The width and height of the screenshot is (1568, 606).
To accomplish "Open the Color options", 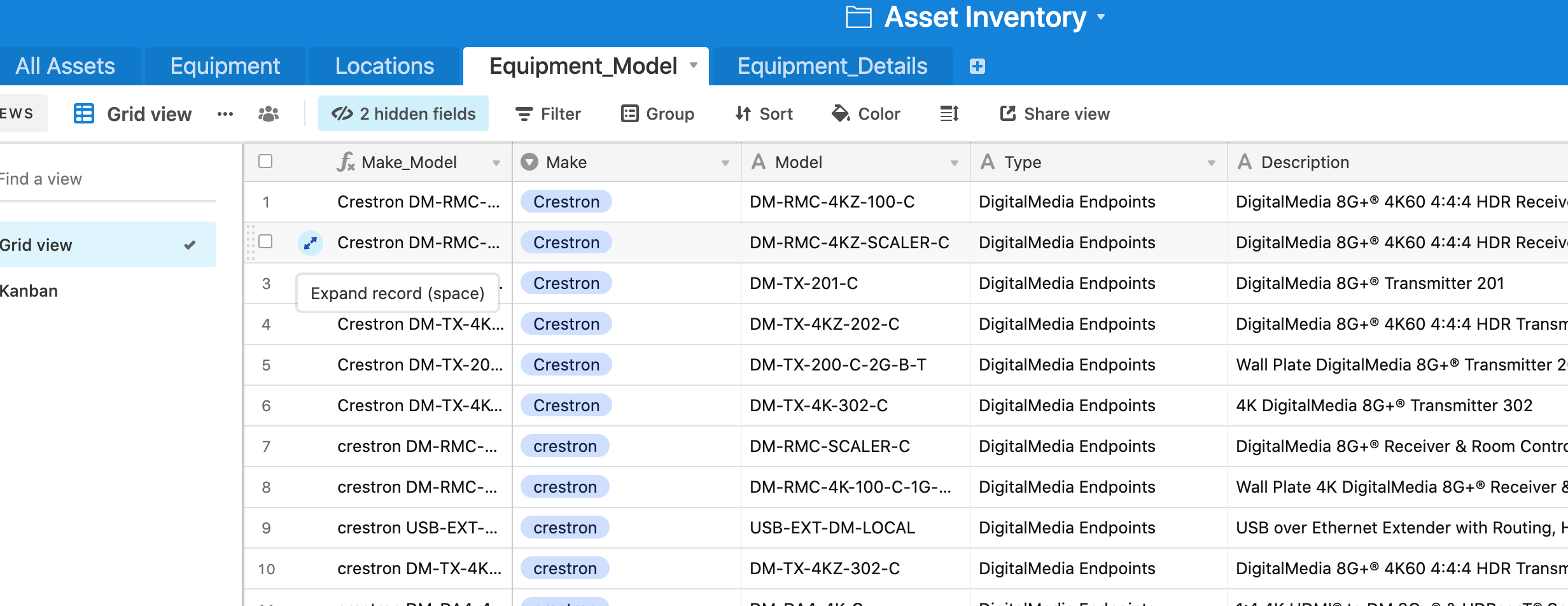I will click(866, 114).
